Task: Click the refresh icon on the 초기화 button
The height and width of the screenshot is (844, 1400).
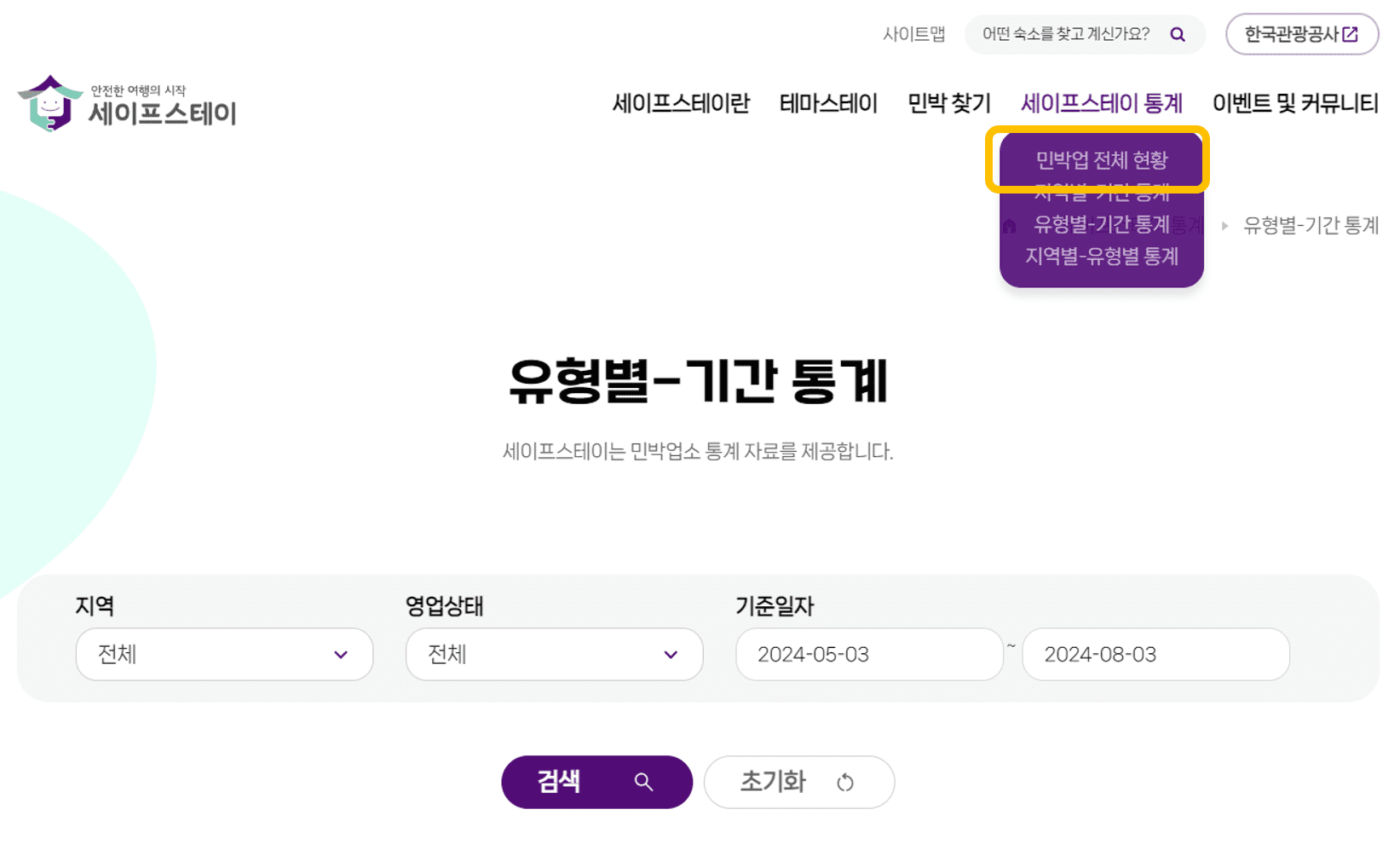Action: [x=844, y=782]
